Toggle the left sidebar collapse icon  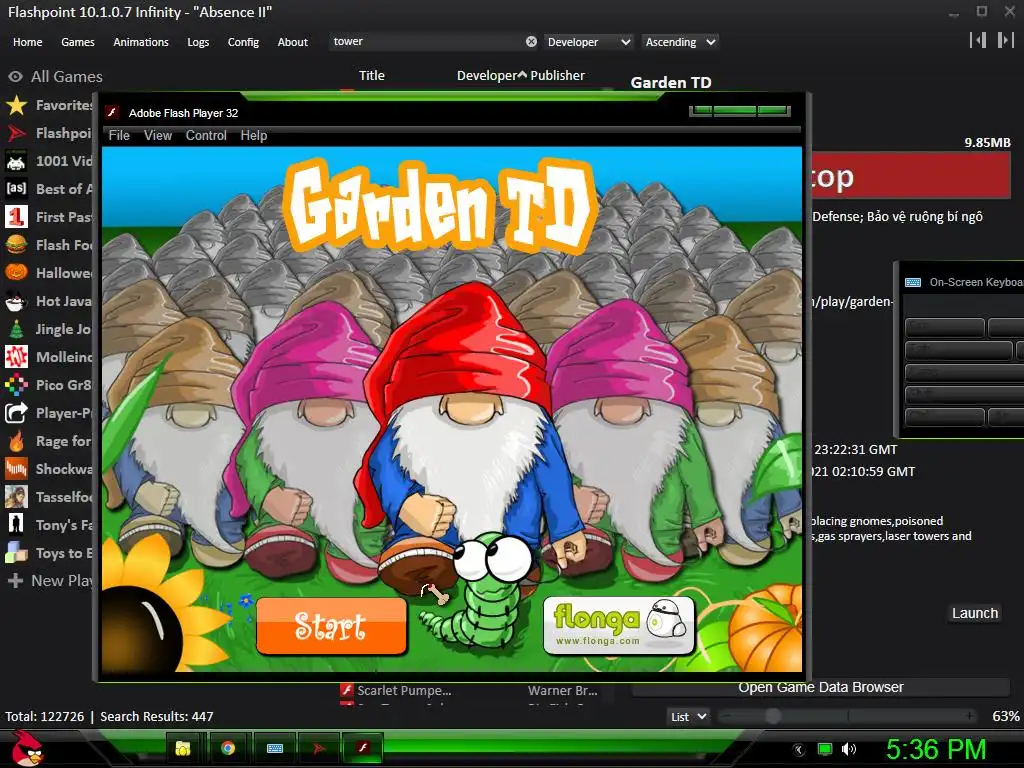978,40
